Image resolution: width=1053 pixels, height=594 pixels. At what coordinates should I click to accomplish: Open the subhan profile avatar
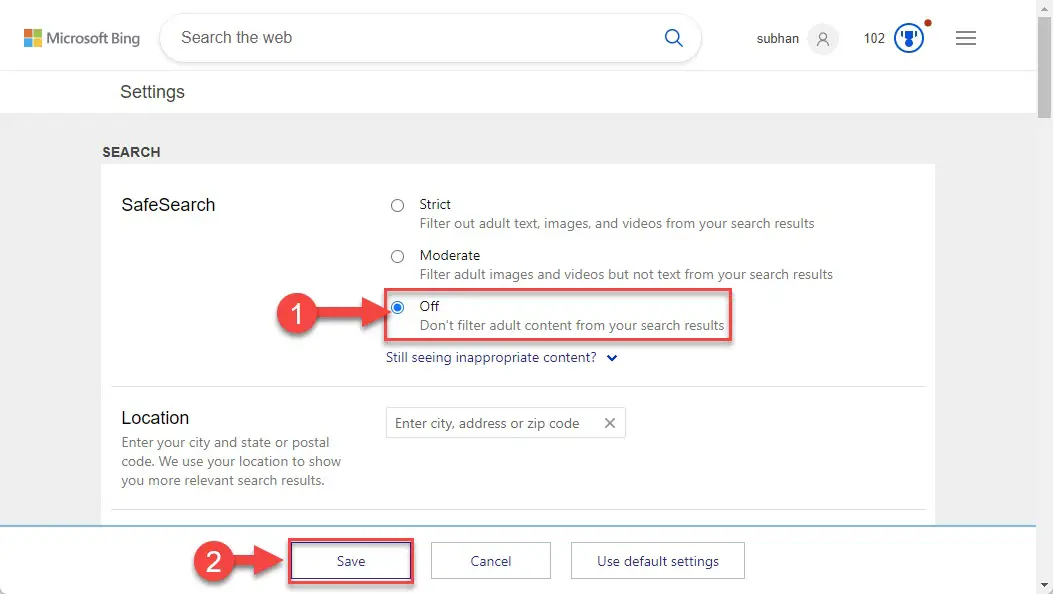pyautogui.click(x=822, y=39)
